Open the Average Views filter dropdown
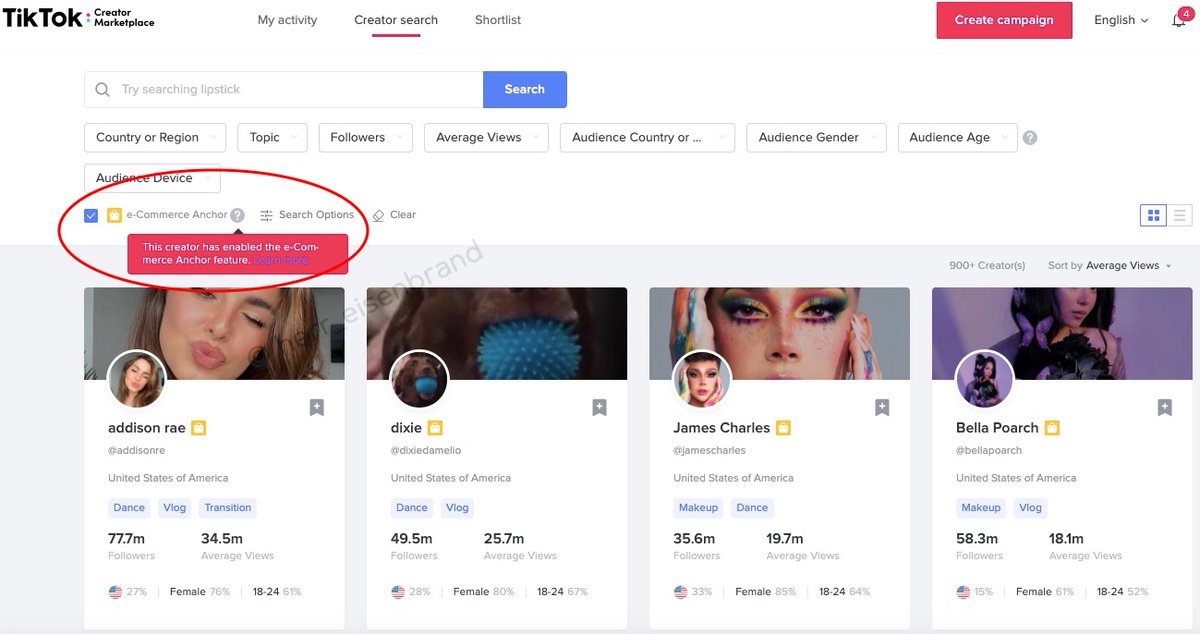Image resolution: width=1200 pixels, height=634 pixels. point(486,137)
